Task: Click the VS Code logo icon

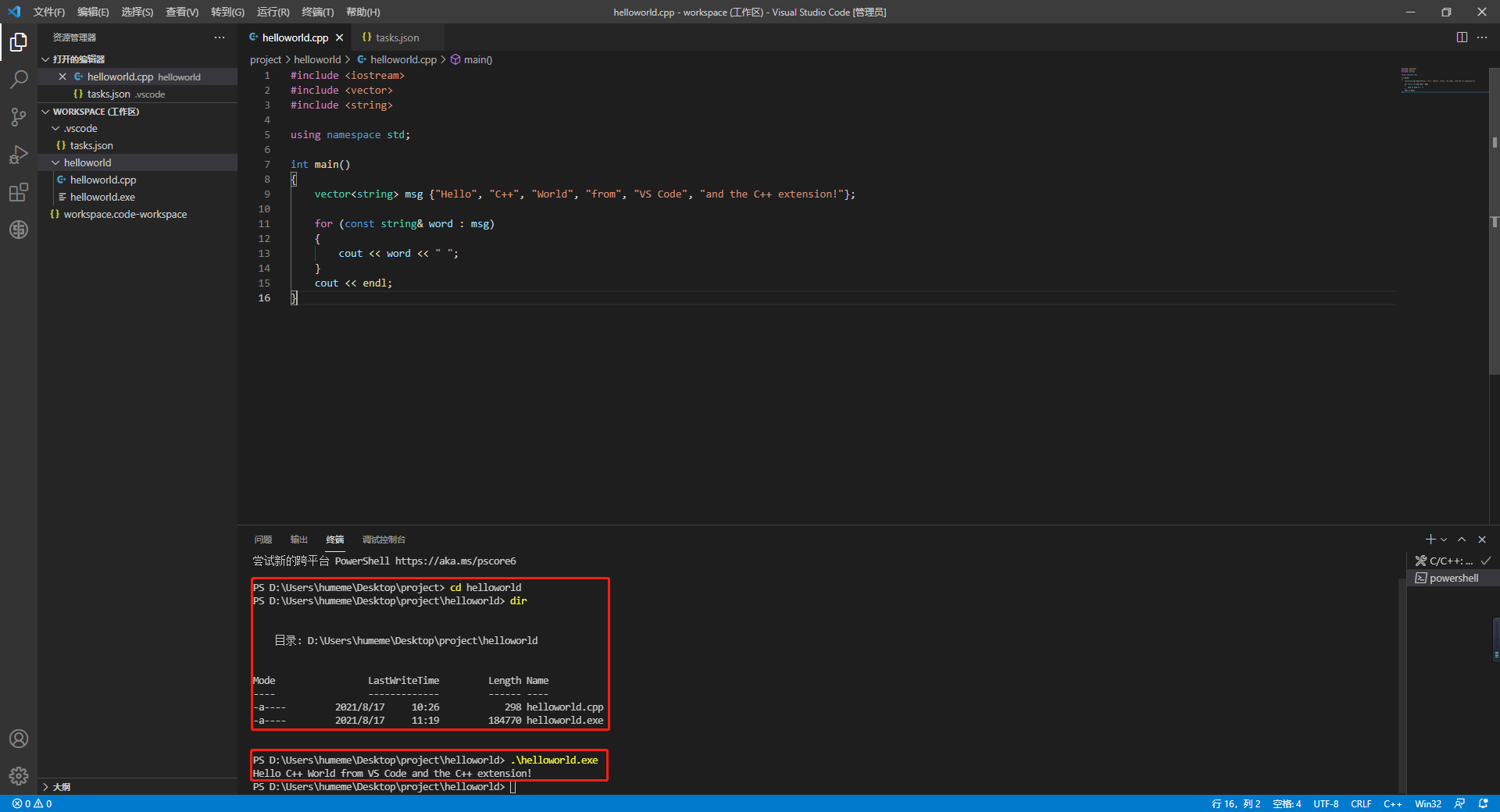Action: (14, 12)
